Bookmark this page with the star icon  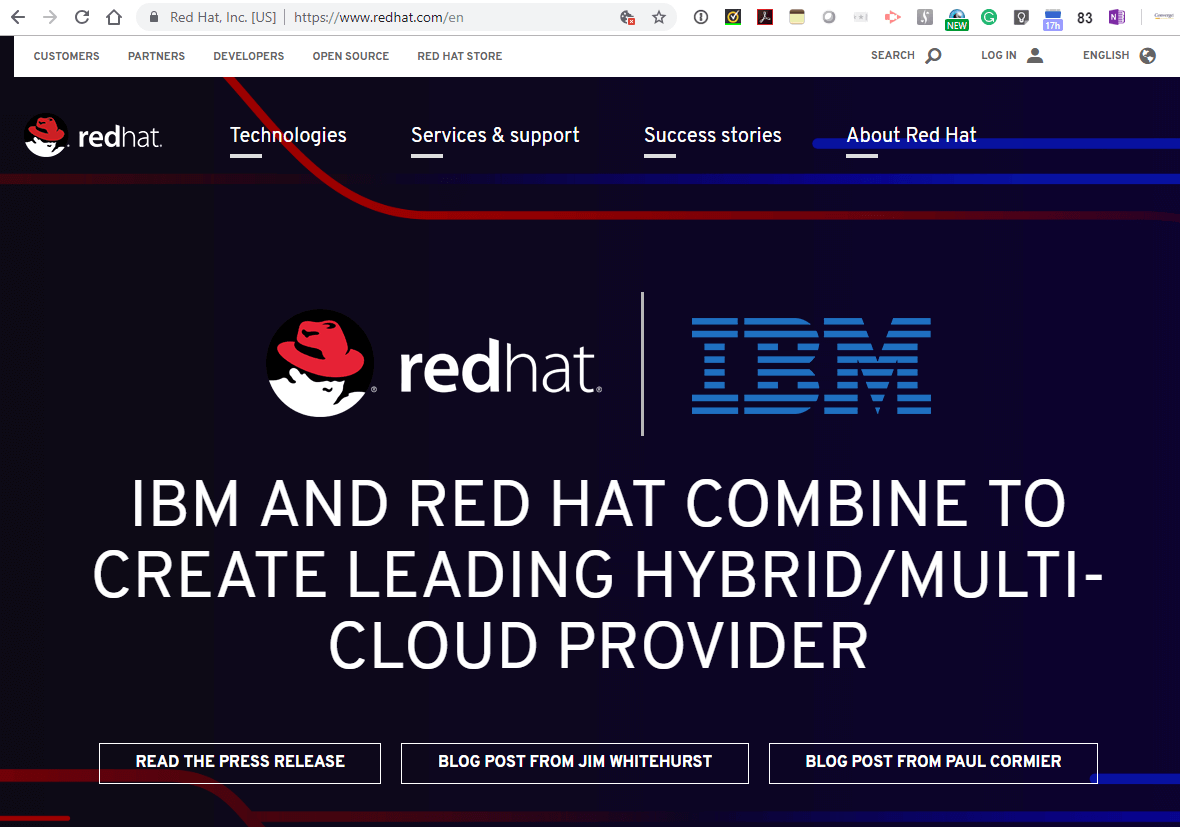pos(657,17)
